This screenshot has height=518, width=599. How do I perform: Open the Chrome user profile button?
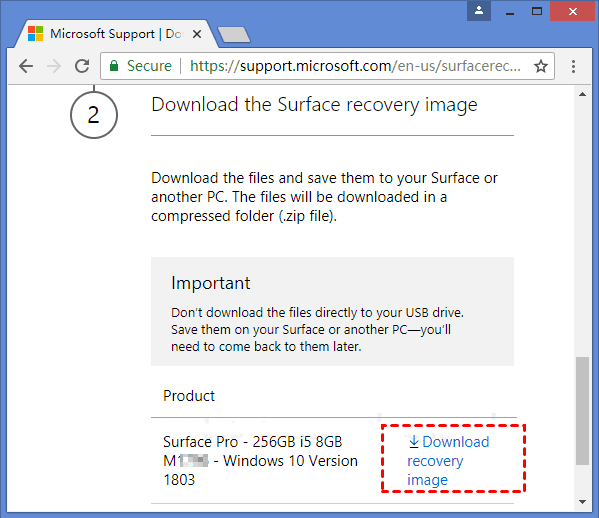click(x=479, y=11)
